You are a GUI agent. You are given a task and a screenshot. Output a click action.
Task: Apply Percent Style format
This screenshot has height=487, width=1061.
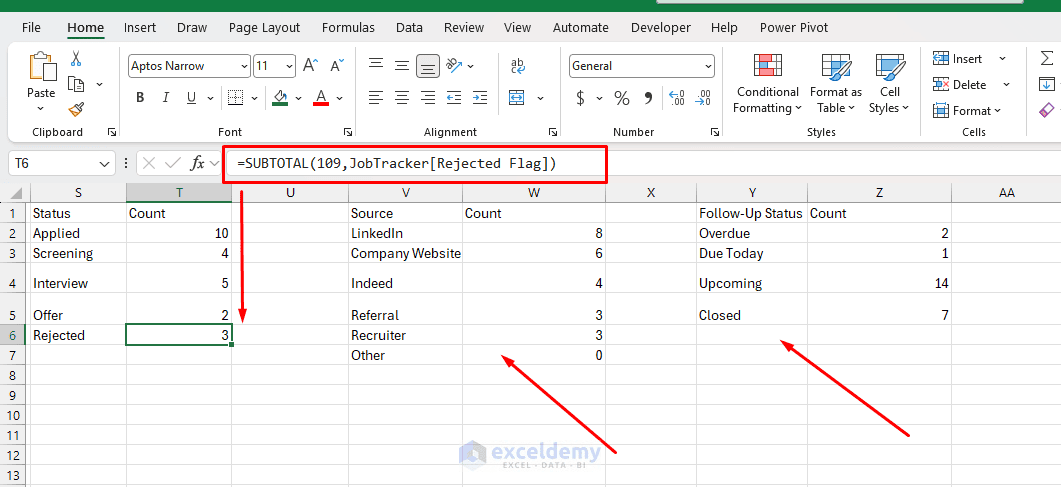click(x=622, y=98)
